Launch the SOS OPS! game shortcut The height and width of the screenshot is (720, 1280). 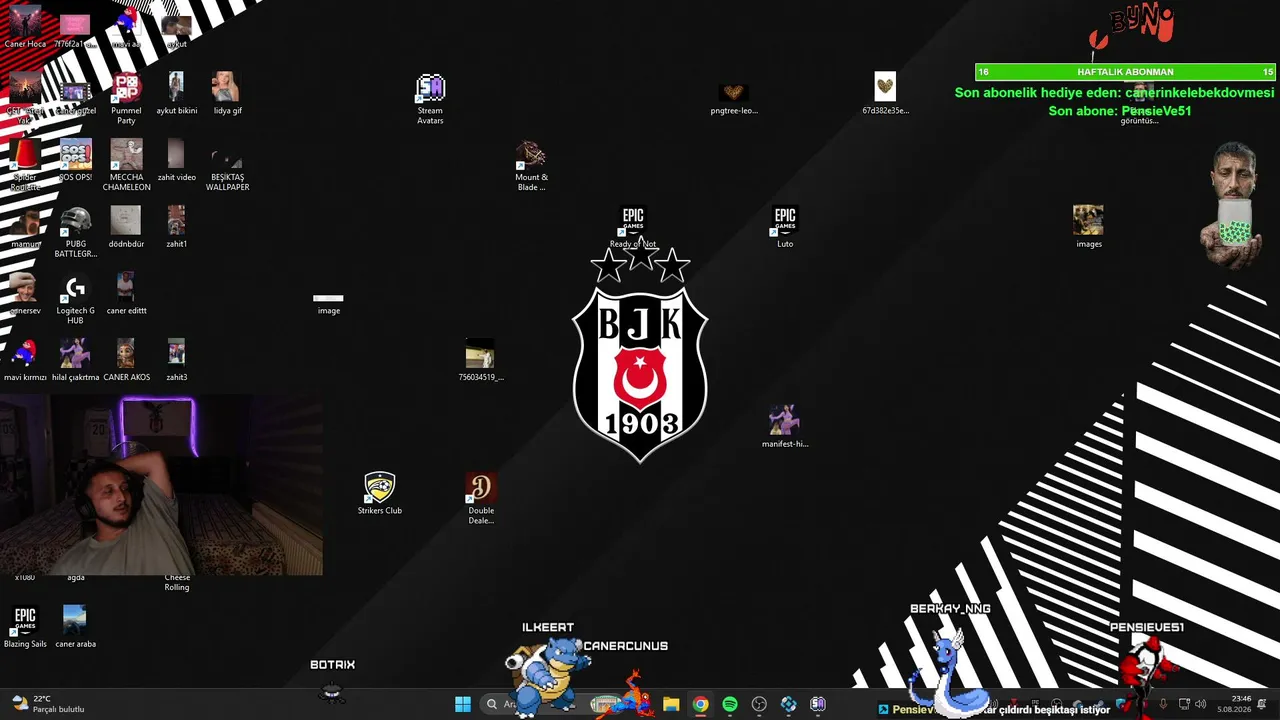75,161
